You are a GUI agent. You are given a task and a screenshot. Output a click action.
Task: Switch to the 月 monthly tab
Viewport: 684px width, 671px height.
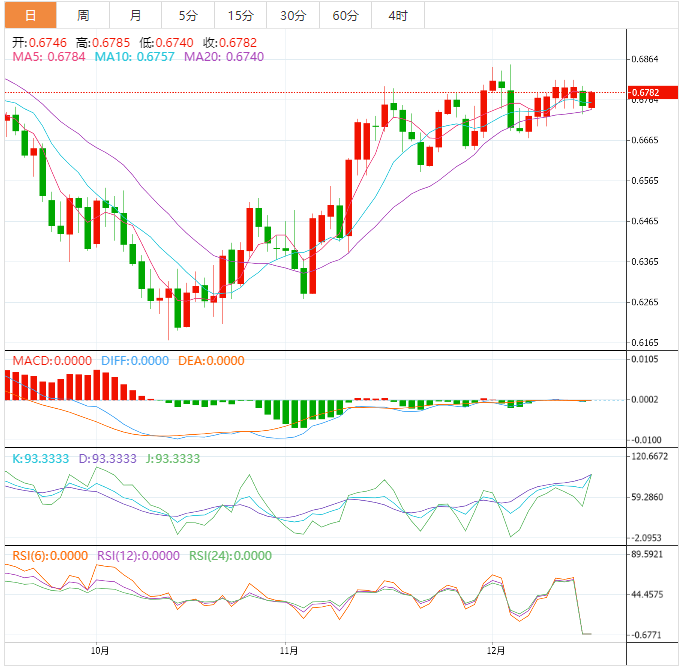pos(135,15)
